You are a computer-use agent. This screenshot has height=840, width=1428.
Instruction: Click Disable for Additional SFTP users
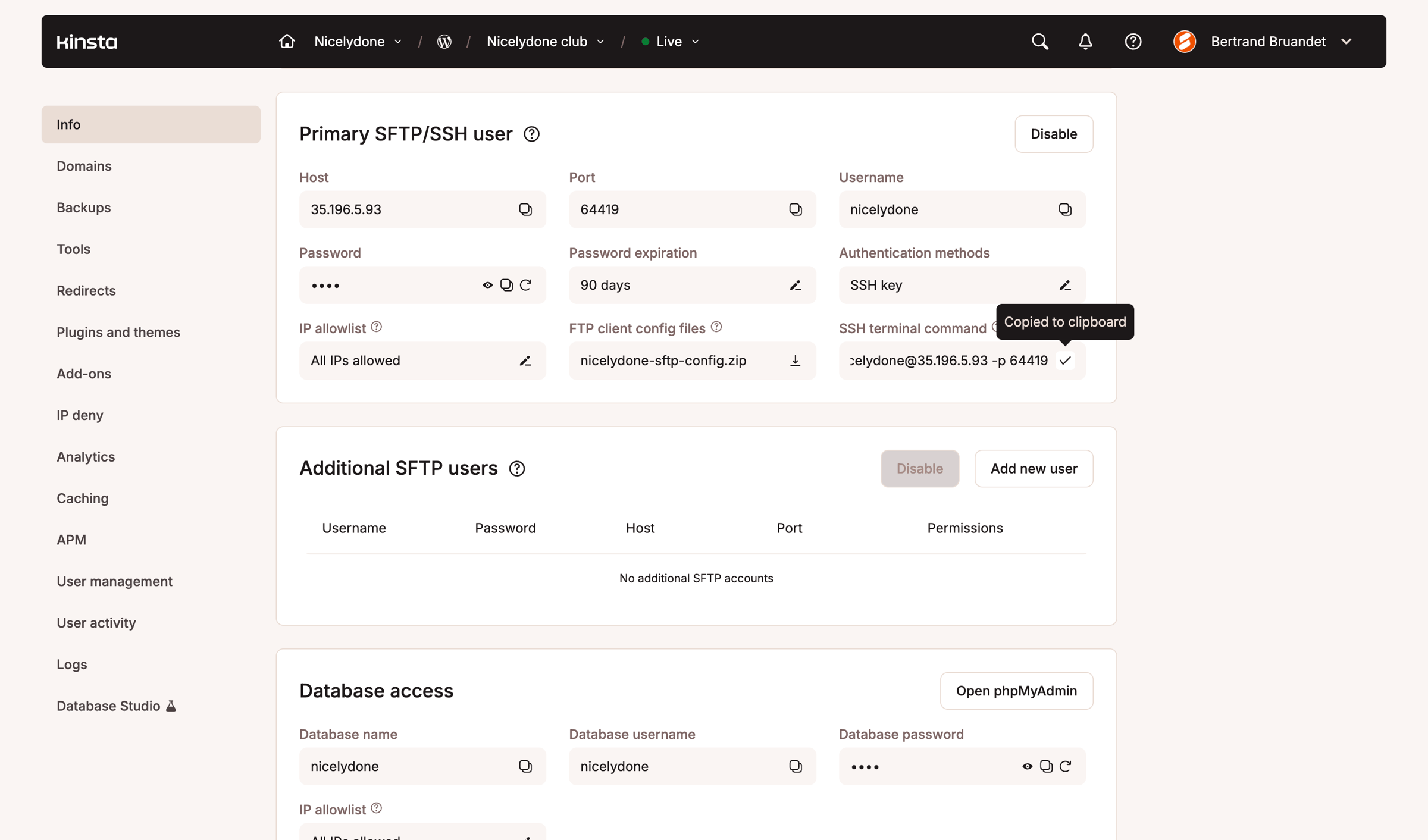(x=919, y=468)
